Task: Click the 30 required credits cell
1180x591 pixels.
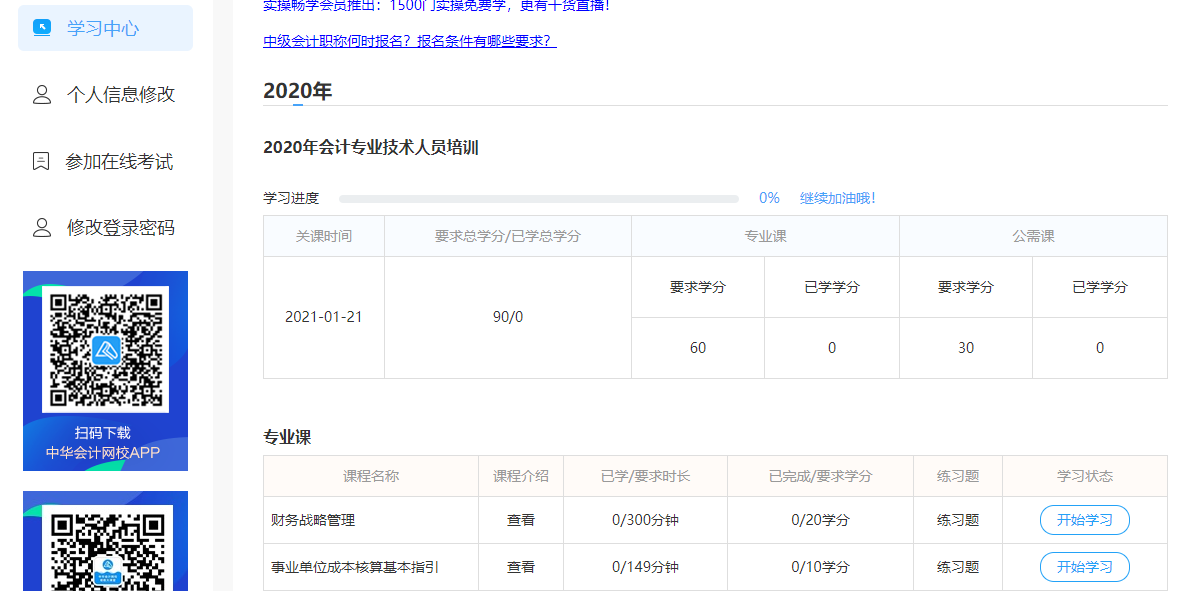Action: (x=966, y=348)
